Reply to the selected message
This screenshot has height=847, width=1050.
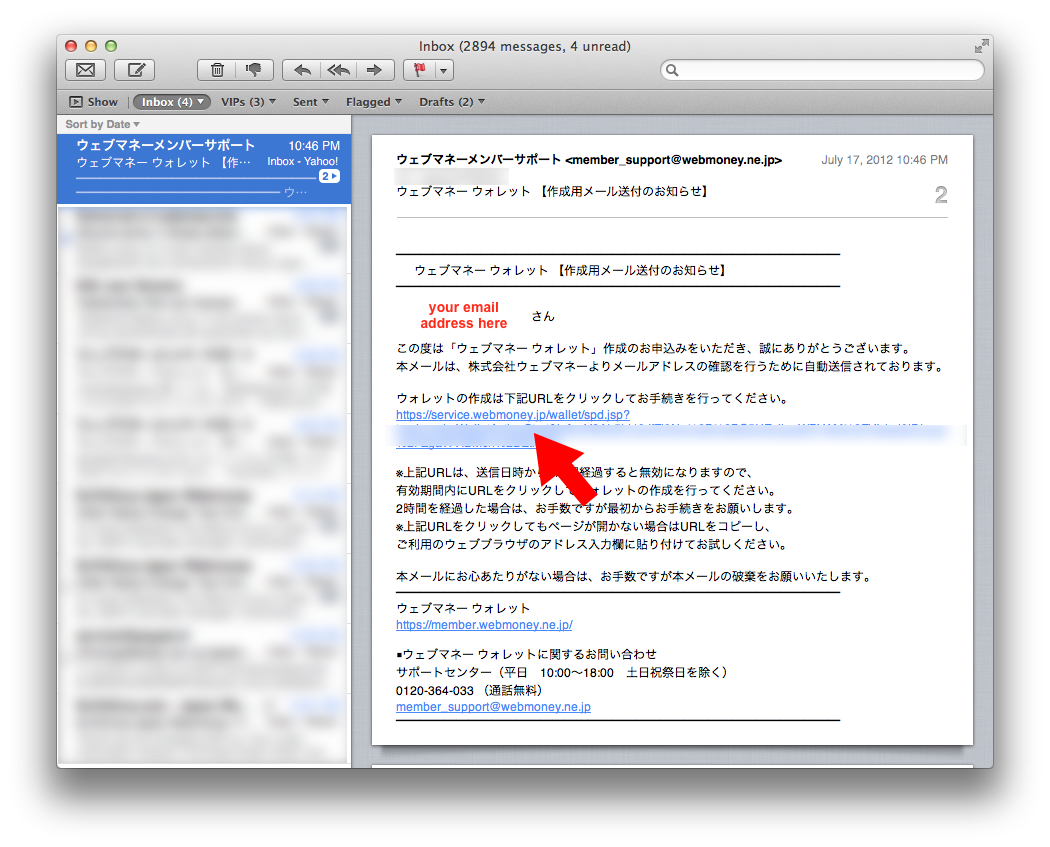click(302, 70)
